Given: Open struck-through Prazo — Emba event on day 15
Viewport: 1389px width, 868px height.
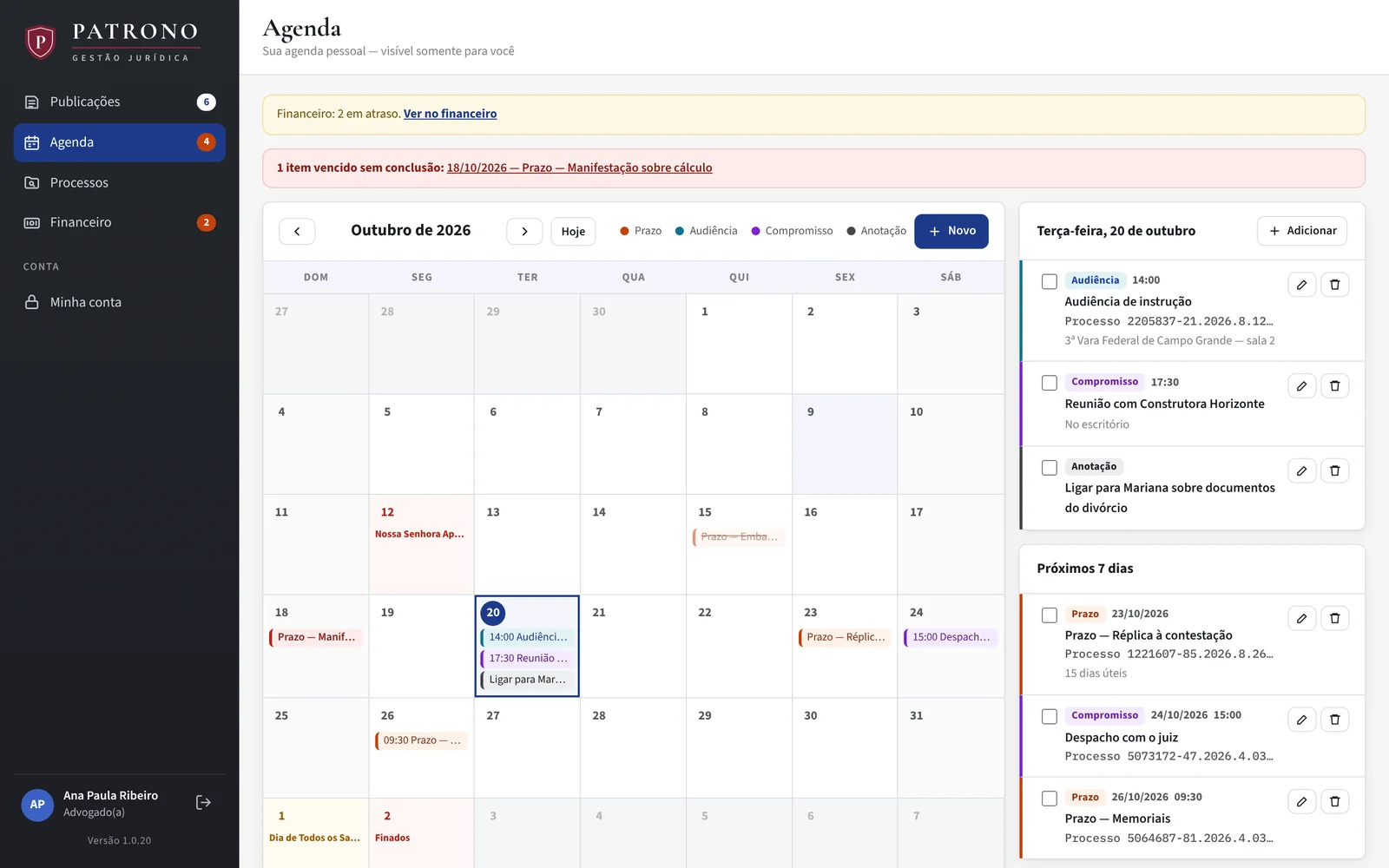Looking at the screenshot, I should pos(739,537).
